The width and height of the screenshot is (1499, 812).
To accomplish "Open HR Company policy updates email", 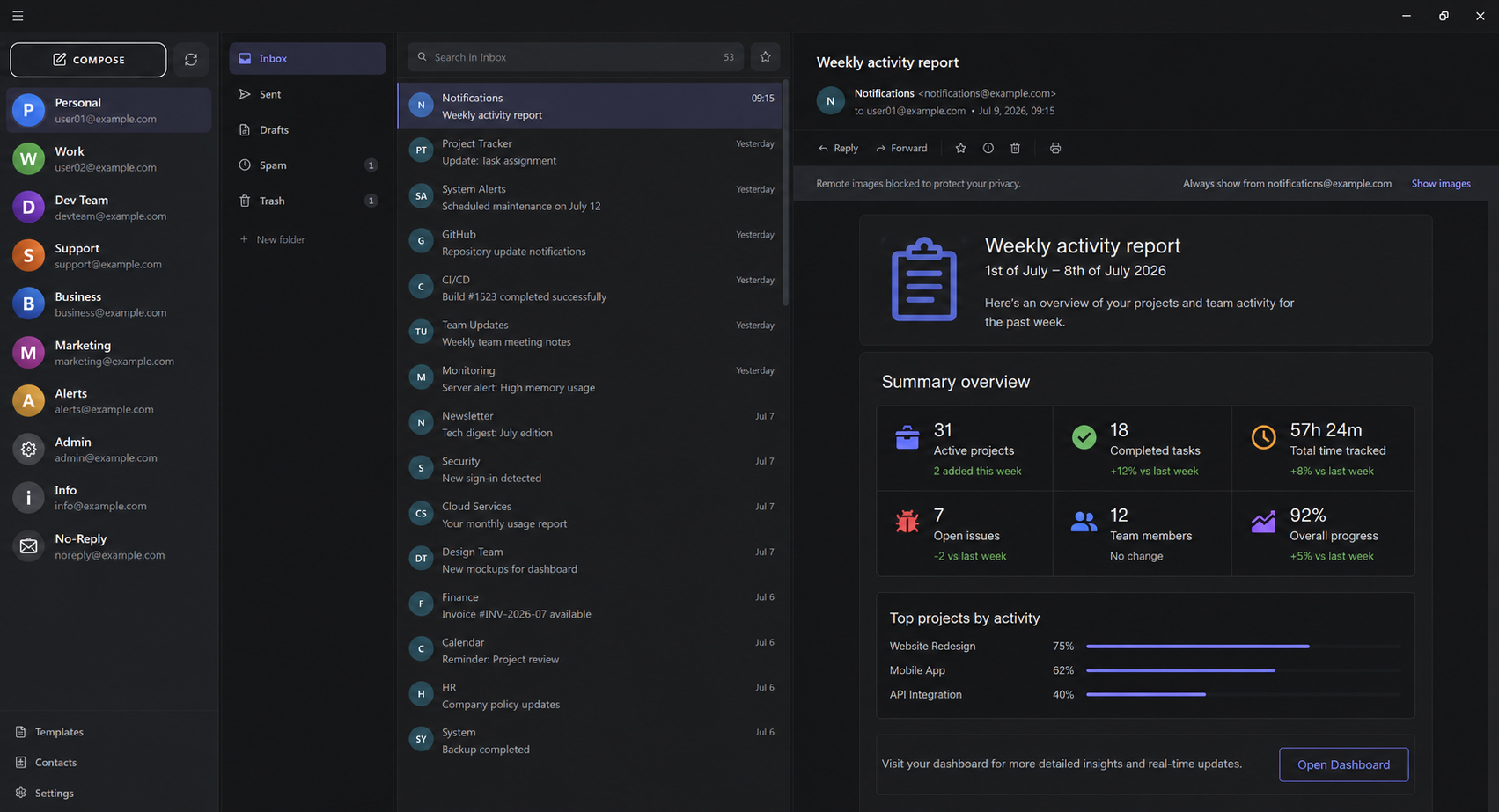I will [x=590, y=696].
